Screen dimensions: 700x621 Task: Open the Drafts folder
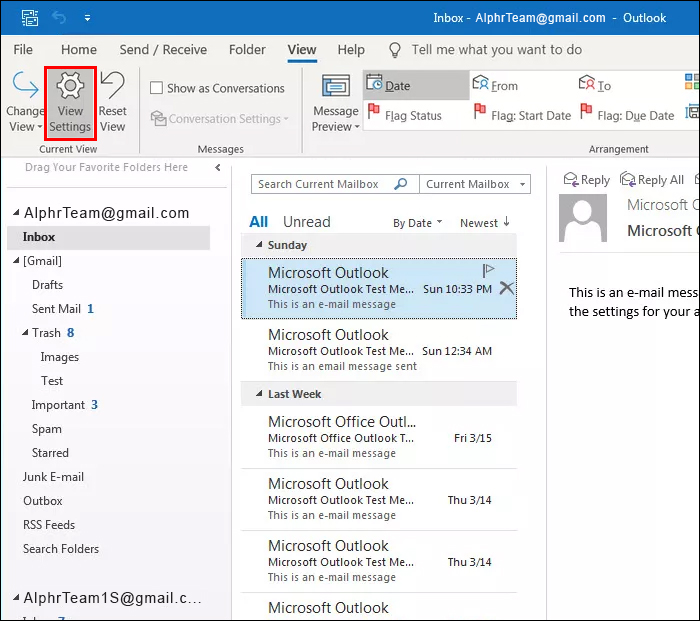47,285
